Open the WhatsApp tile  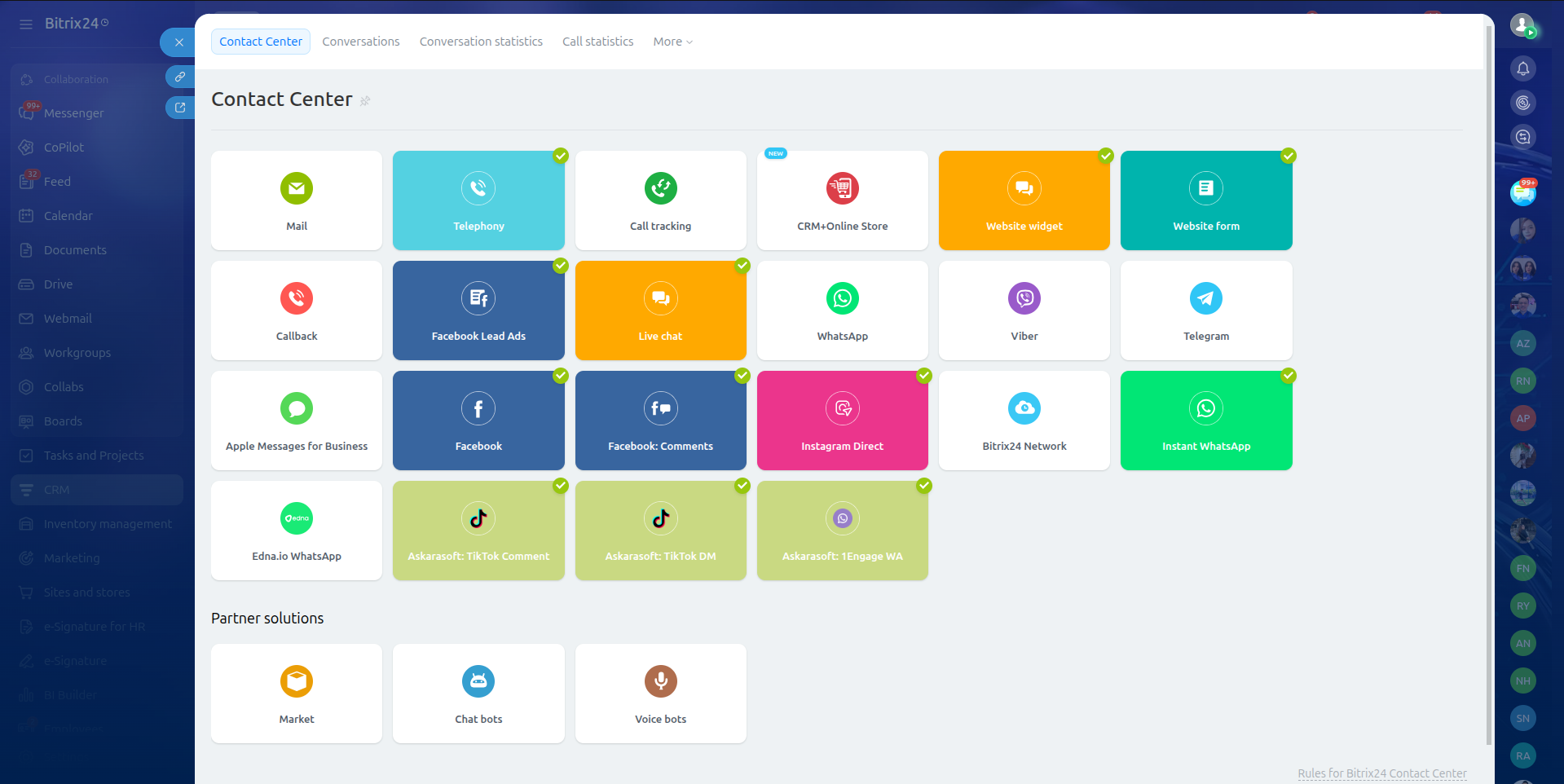tap(843, 311)
